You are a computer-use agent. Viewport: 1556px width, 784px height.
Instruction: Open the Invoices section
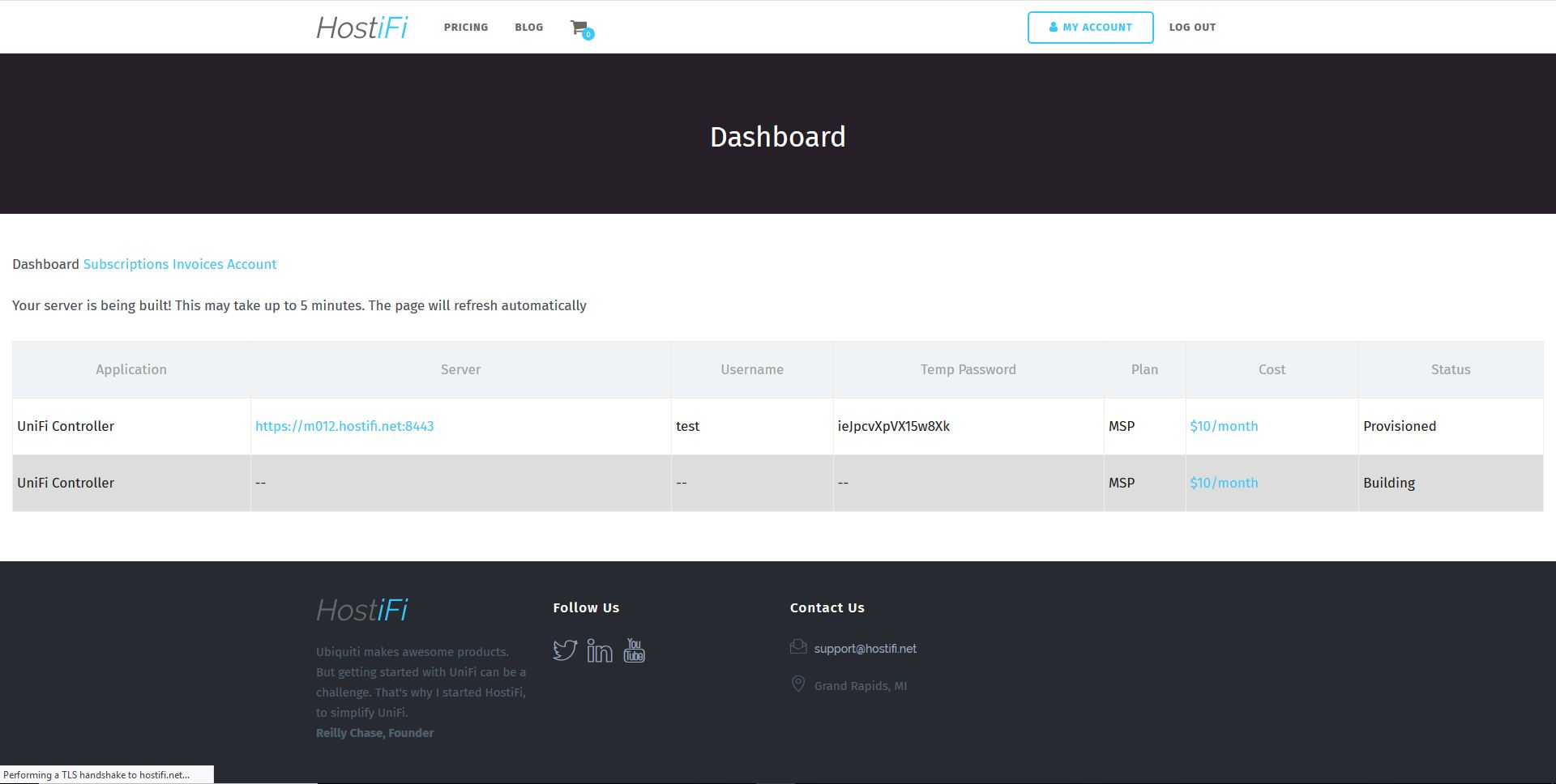point(196,264)
